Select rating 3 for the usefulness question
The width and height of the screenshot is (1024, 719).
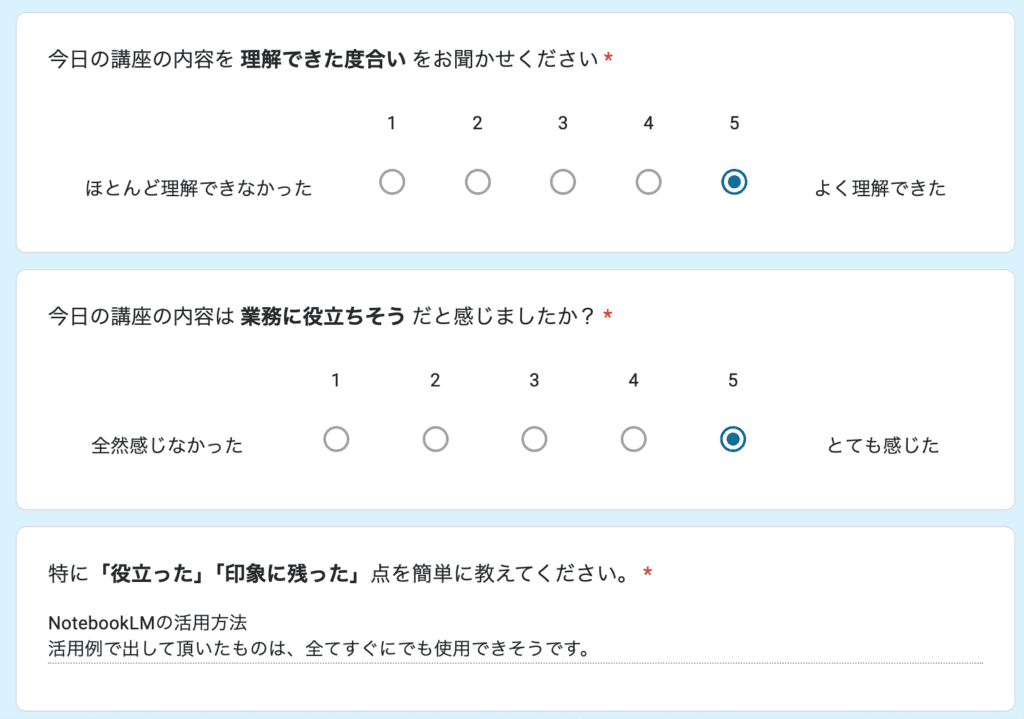click(534, 438)
